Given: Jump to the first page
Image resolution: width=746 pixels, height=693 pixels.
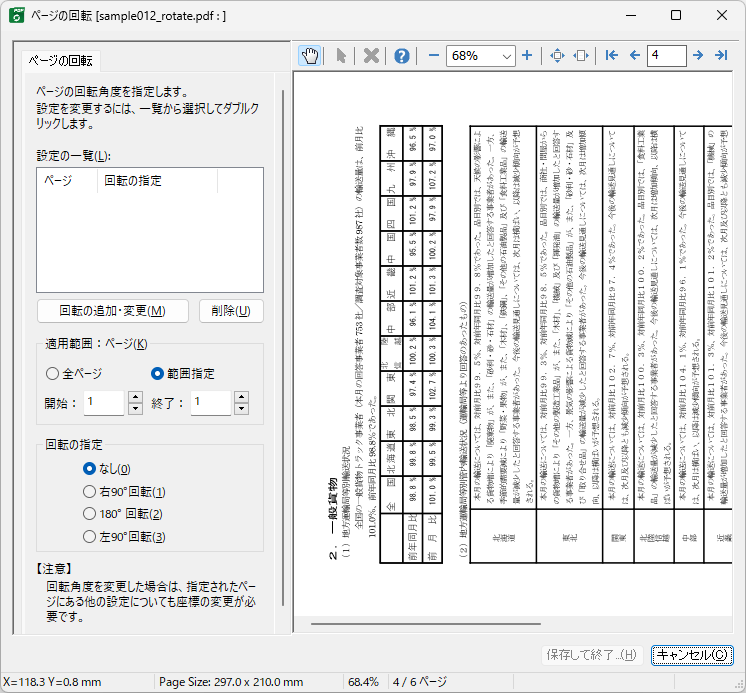Looking at the screenshot, I should [612, 56].
